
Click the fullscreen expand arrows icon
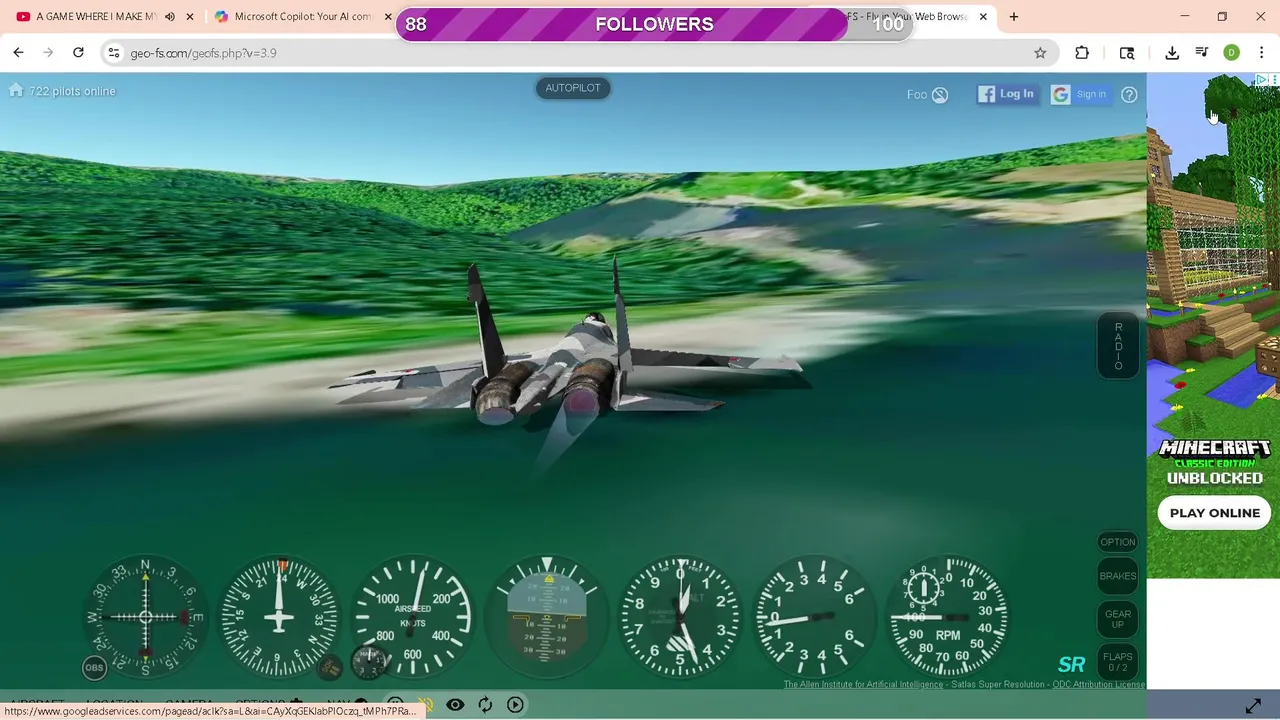[1253, 706]
